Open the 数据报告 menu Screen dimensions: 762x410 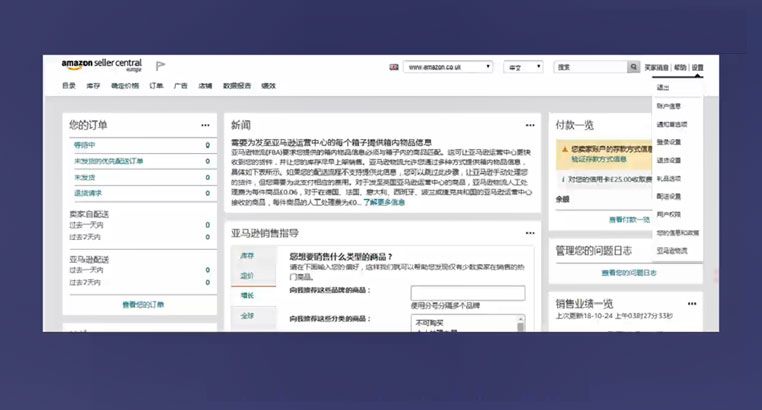pyautogui.click(x=237, y=85)
